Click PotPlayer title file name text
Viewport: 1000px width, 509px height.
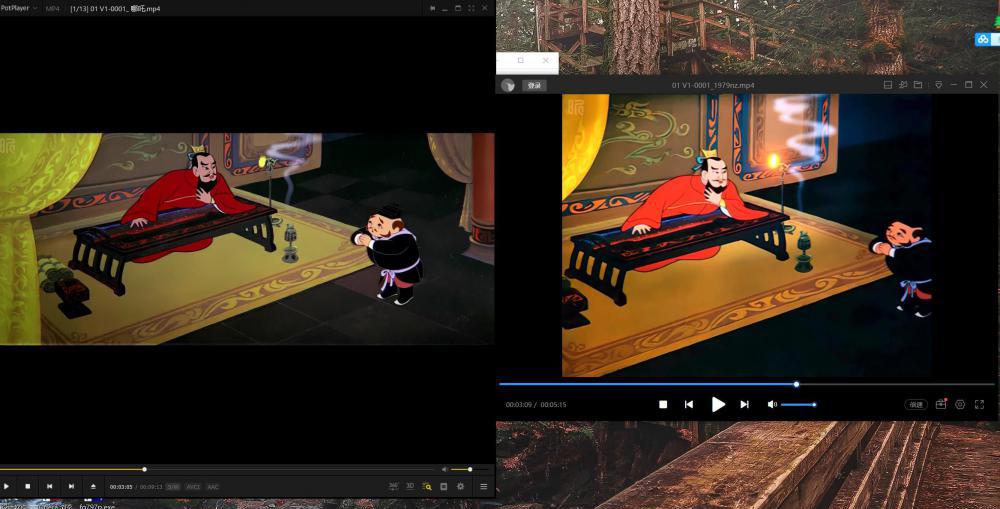(115, 9)
